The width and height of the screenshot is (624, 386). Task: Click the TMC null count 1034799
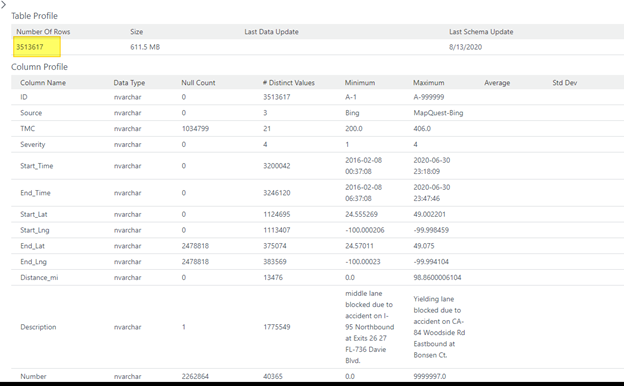[x=195, y=129]
